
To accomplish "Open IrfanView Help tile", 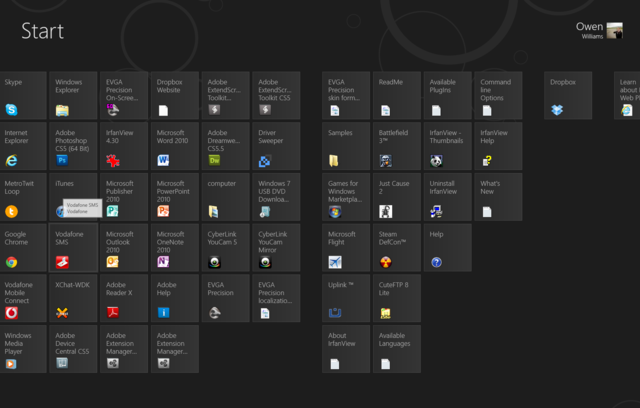I will pos(498,146).
